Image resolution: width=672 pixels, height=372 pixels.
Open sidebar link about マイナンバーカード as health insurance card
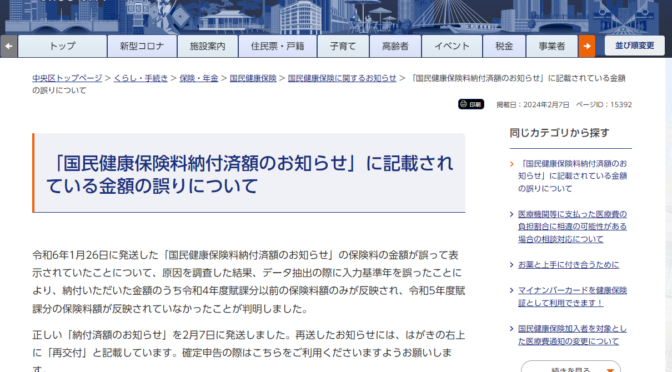pyautogui.click(x=572, y=297)
